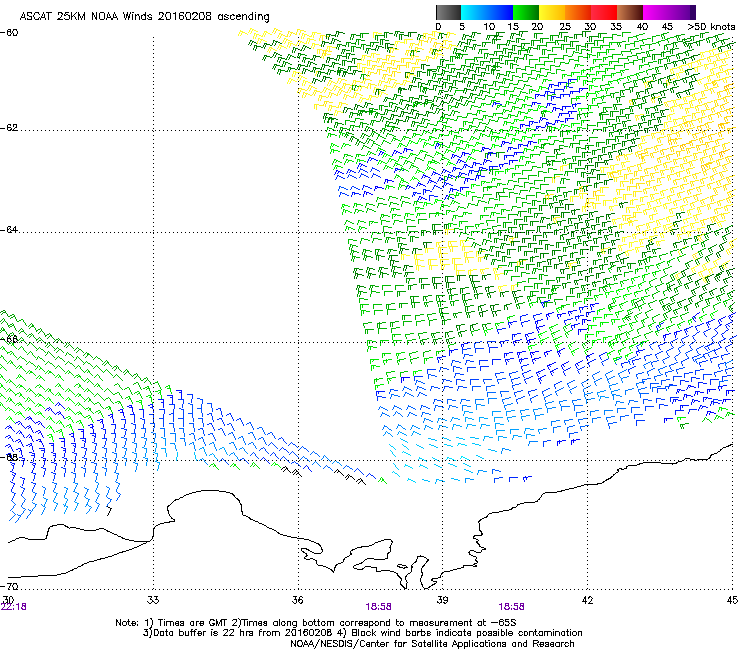Click the gray 0-5 knots legend swatch
740x650 pixels.
pos(448,12)
